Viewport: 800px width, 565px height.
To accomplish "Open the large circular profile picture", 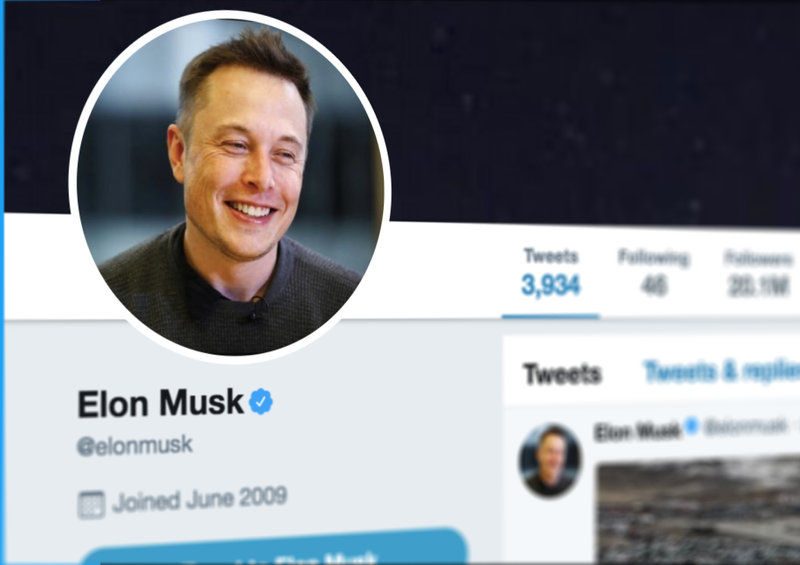I will pyautogui.click(x=230, y=187).
